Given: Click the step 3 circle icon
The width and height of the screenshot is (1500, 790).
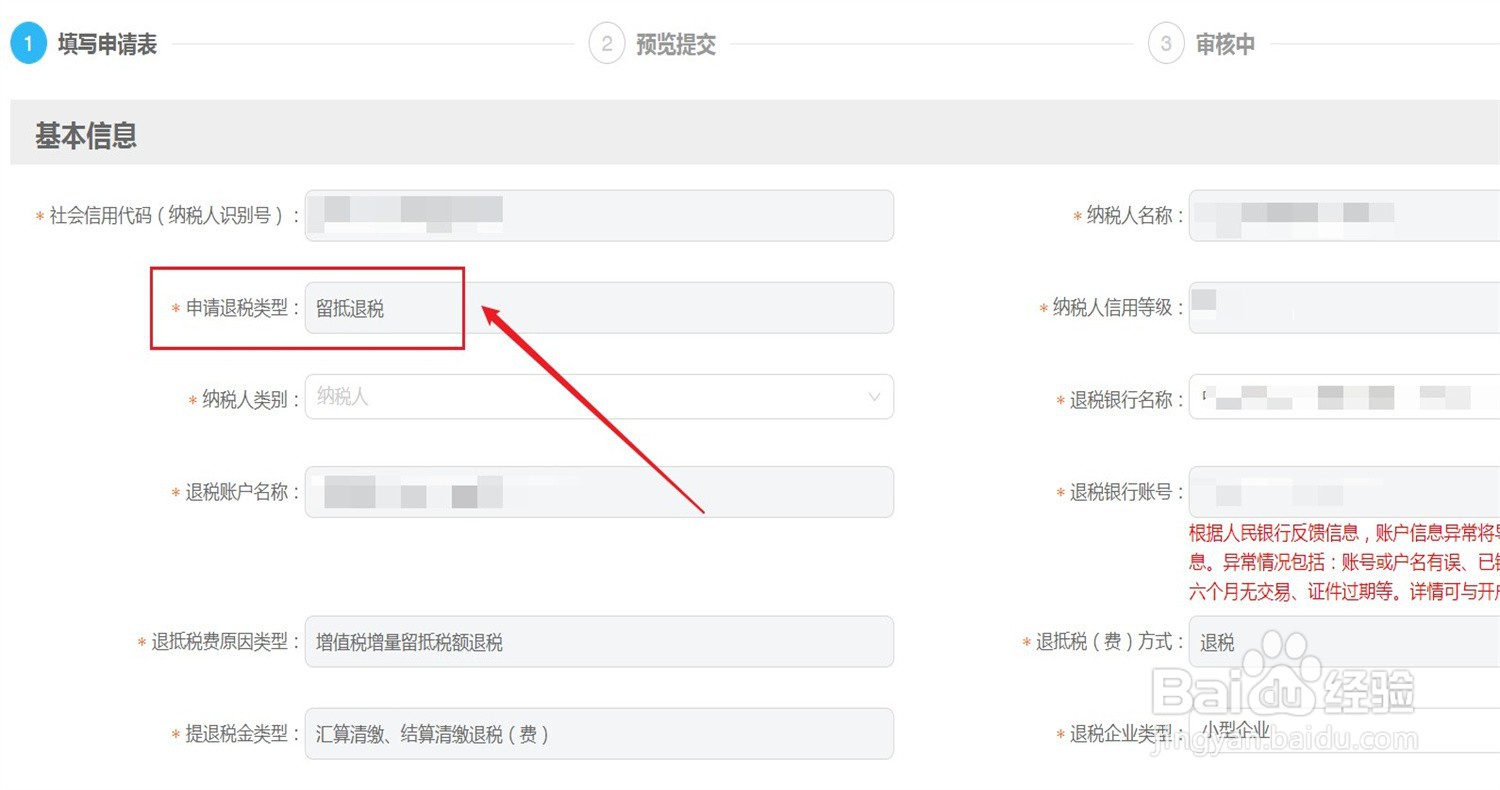Looking at the screenshot, I should point(1166,45).
